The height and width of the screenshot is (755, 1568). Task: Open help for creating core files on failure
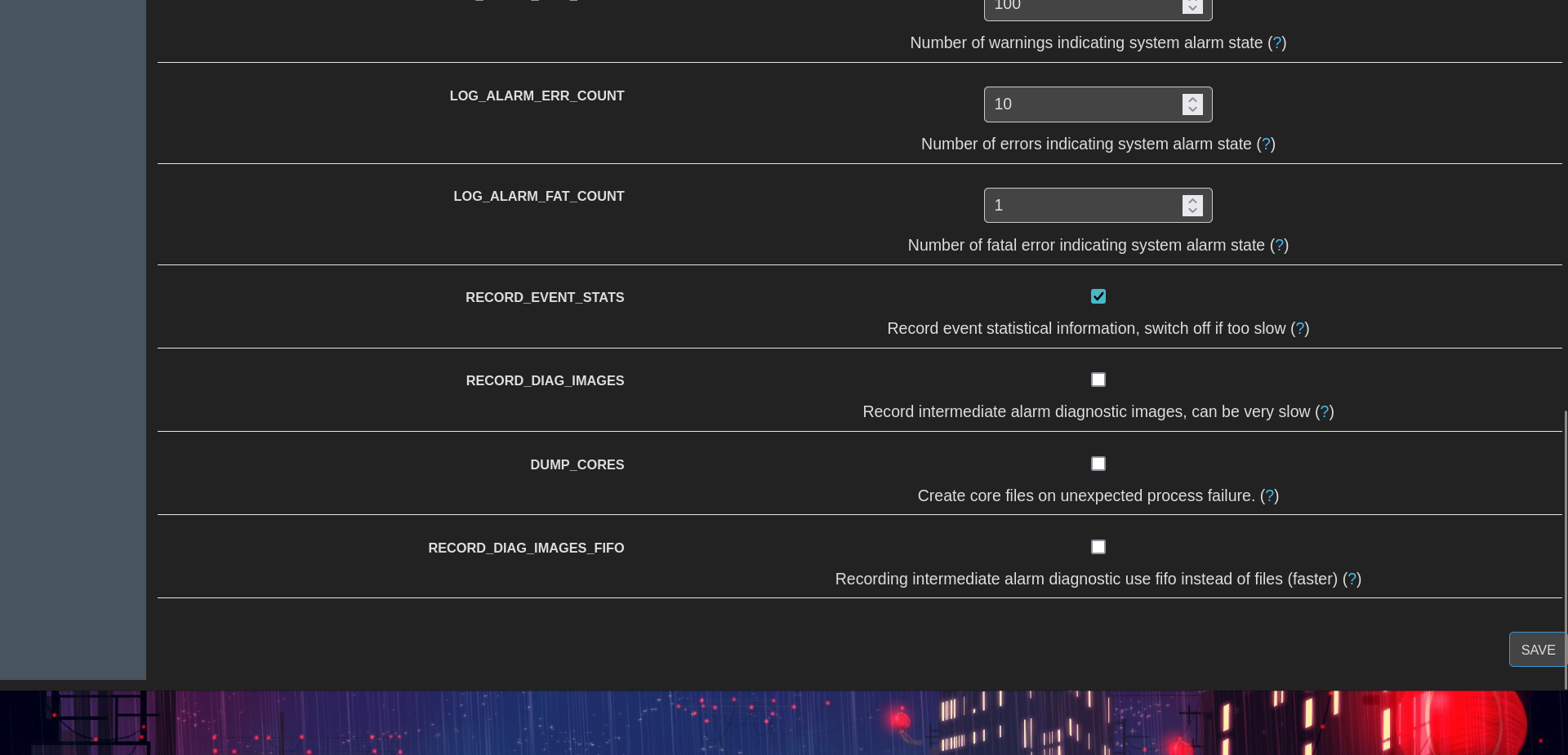click(x=1269, y=496)
